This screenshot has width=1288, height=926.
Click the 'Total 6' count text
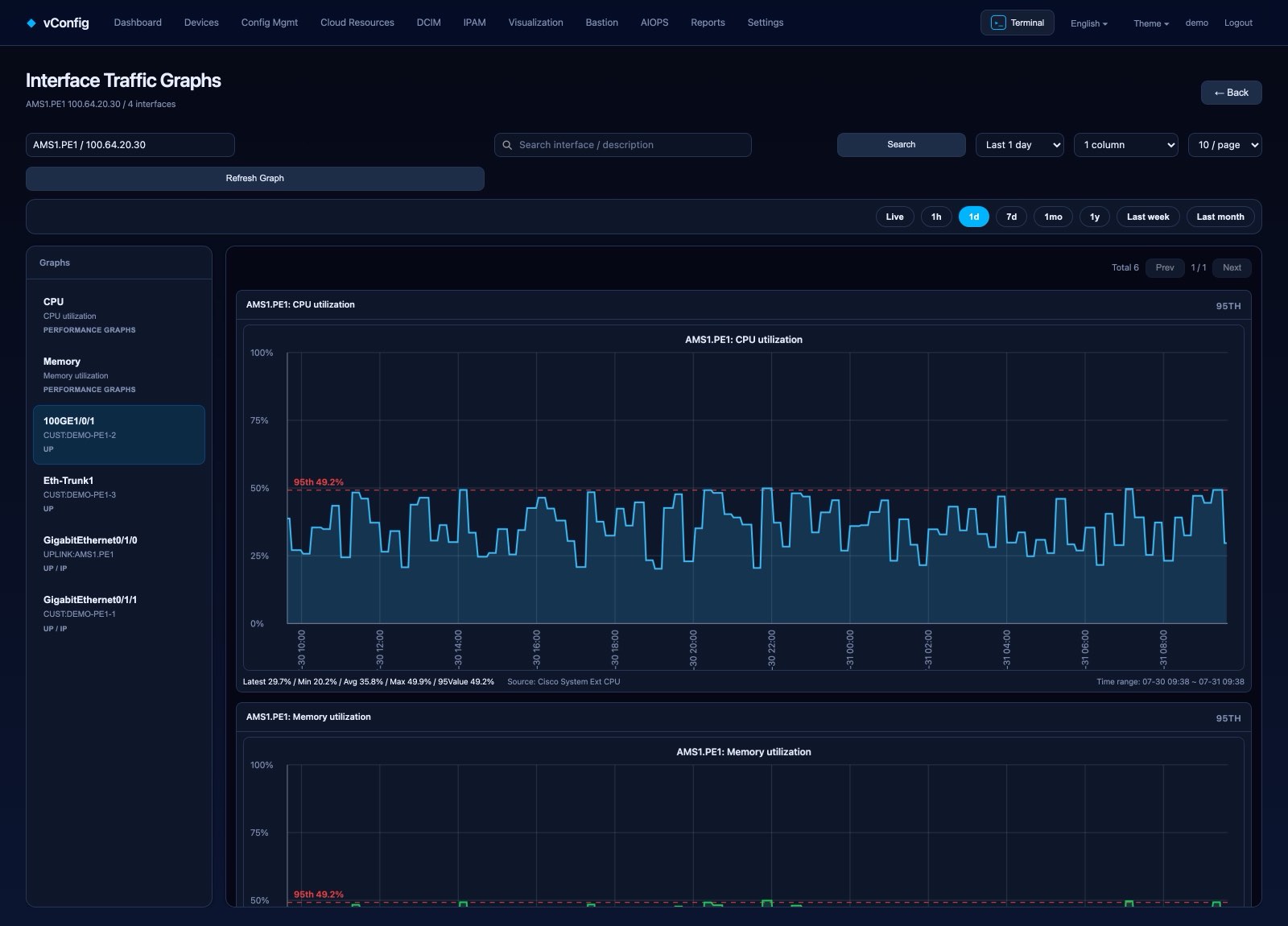coord(1125,267)
